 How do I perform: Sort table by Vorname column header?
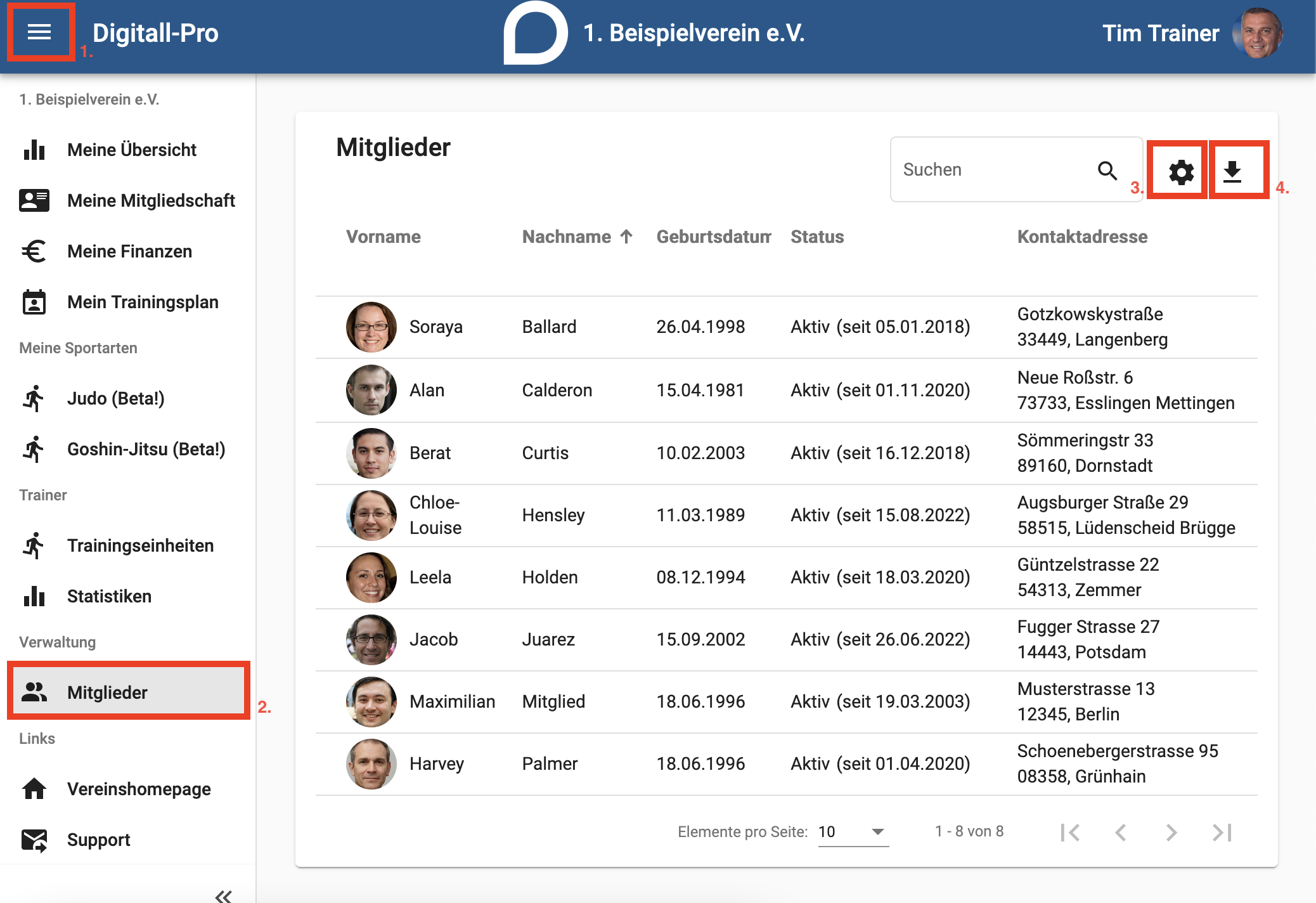tap(384, 237)
